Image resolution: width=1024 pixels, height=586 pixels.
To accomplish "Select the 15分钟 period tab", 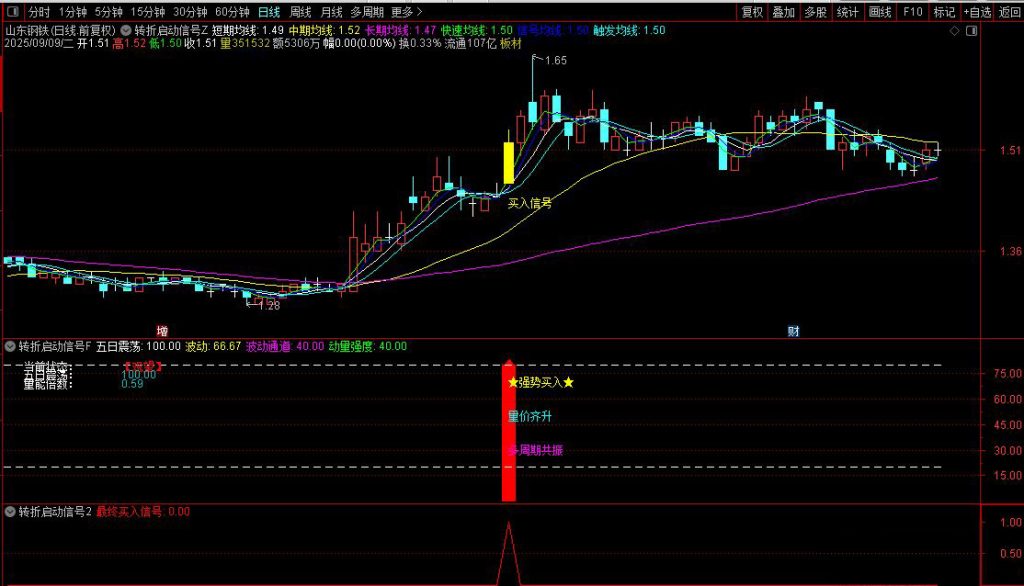I will (148, 13).
